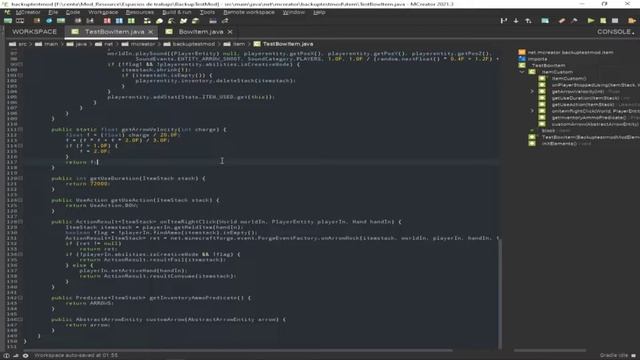Close the BowItem.java tab
The width and height of the screenshot is (640, 360).
coord(230,32)
